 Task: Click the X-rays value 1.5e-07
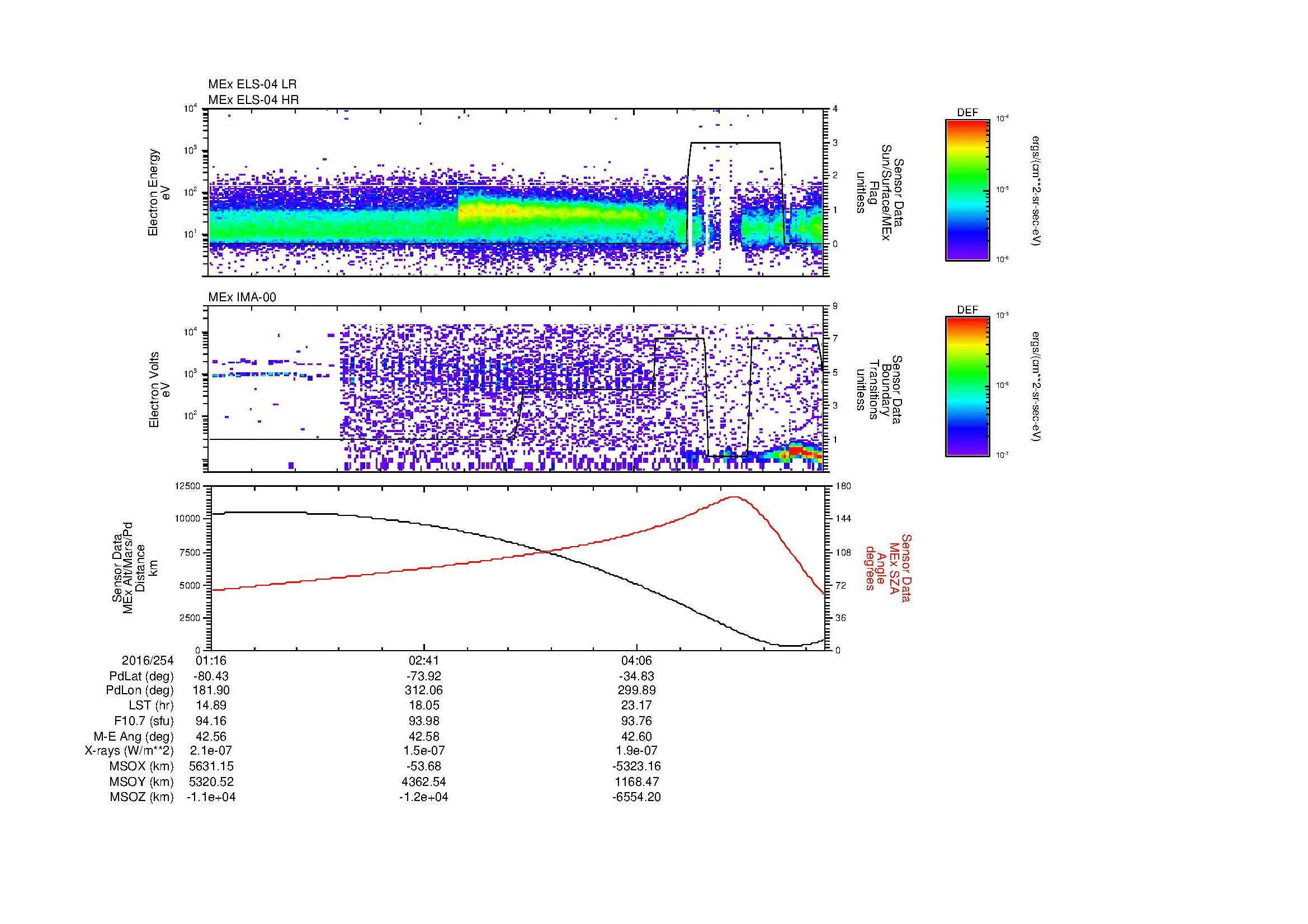[x=423, y=750]
